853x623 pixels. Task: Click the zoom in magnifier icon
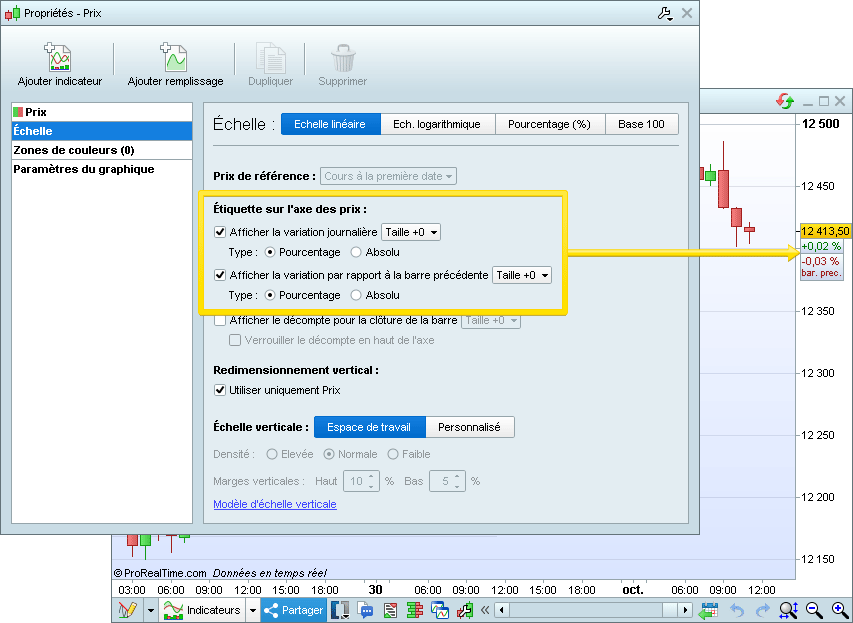(840, 610)
